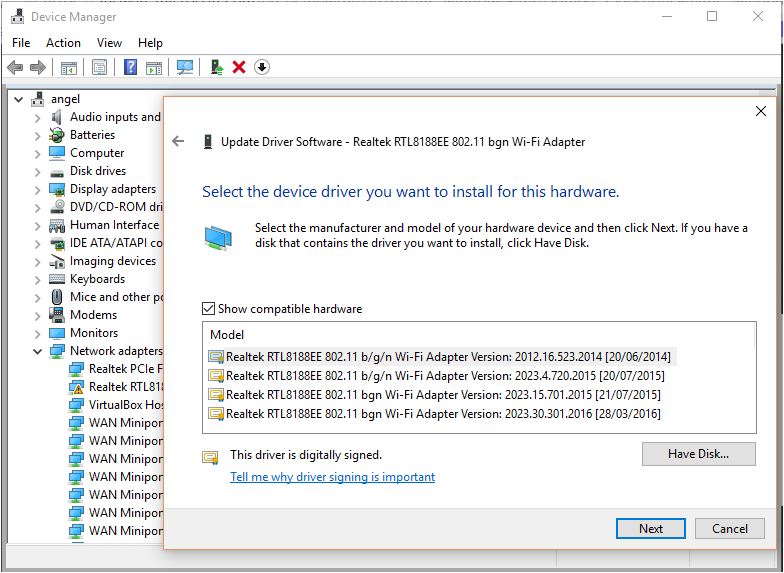Close the Update Driver Software dialog
Viewport: 784px width, 573px height.
(760, 111)
